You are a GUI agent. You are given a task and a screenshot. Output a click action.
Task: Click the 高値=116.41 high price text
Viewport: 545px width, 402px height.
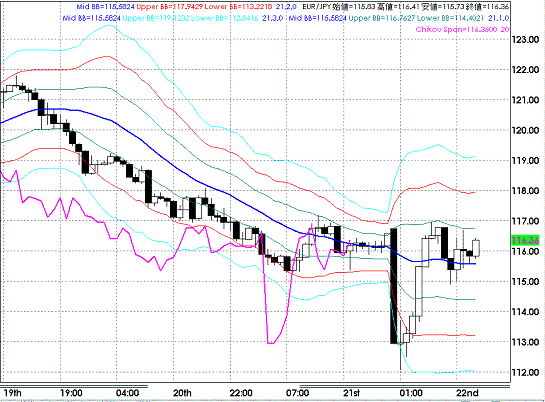click(398, 7)
